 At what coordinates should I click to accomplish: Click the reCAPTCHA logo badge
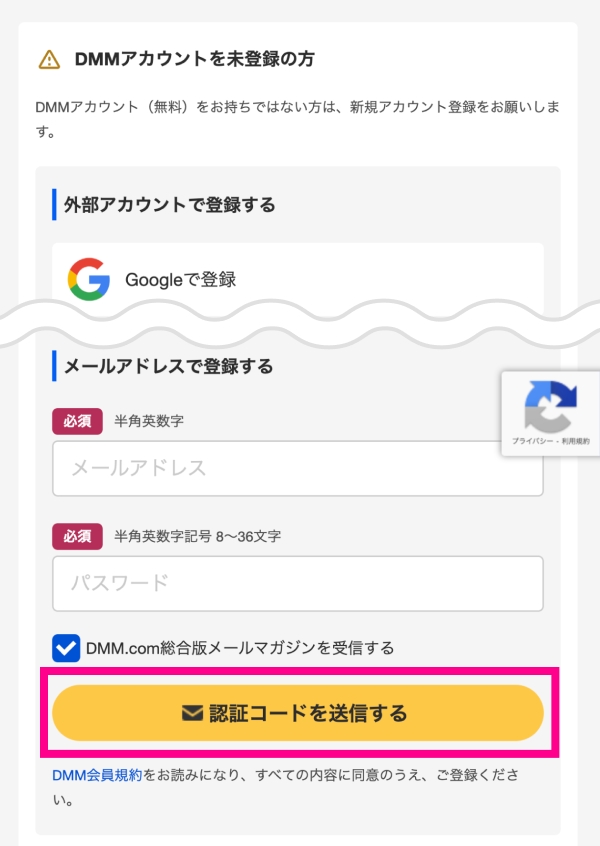(x=550, y=405)
